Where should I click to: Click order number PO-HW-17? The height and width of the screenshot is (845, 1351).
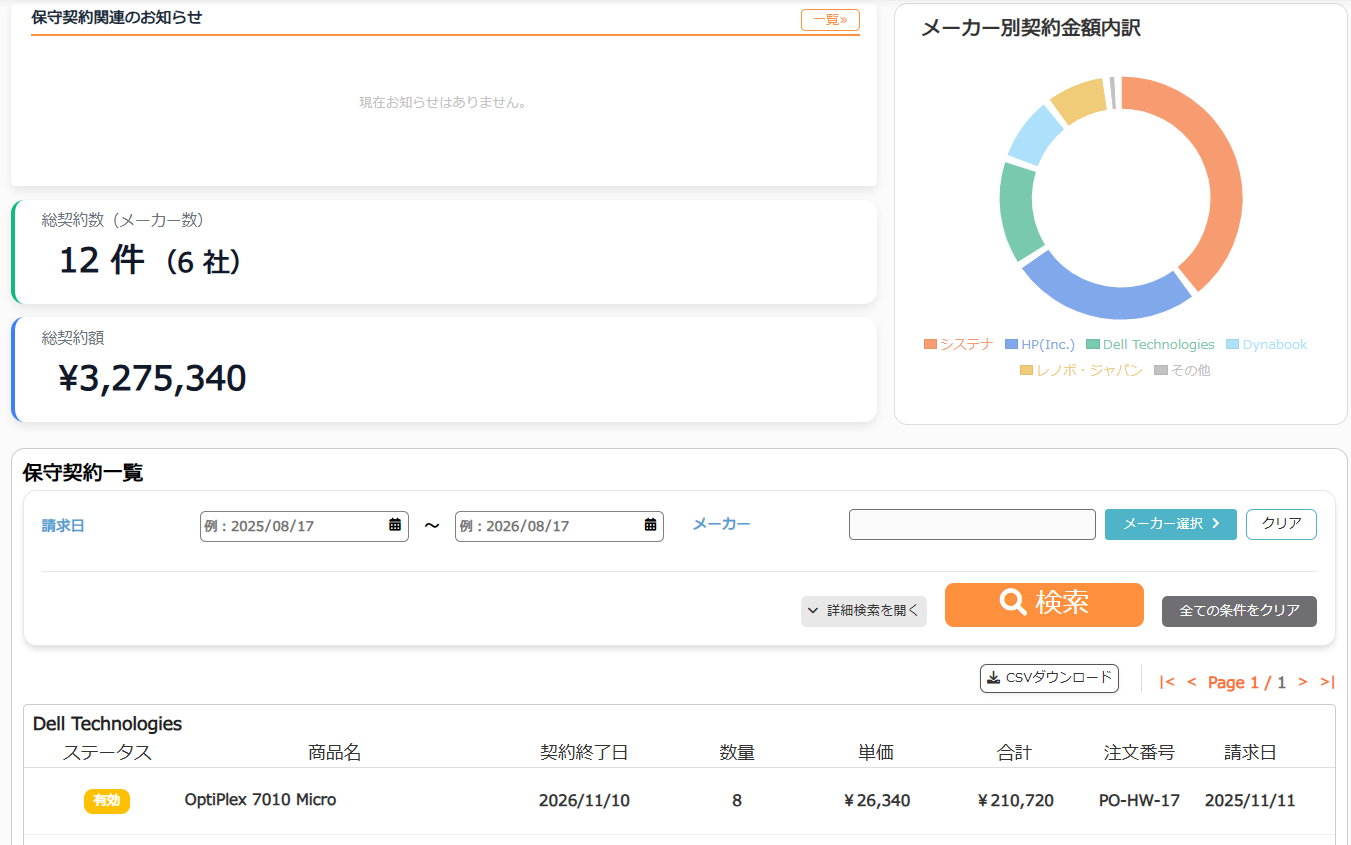point(1139,801)
